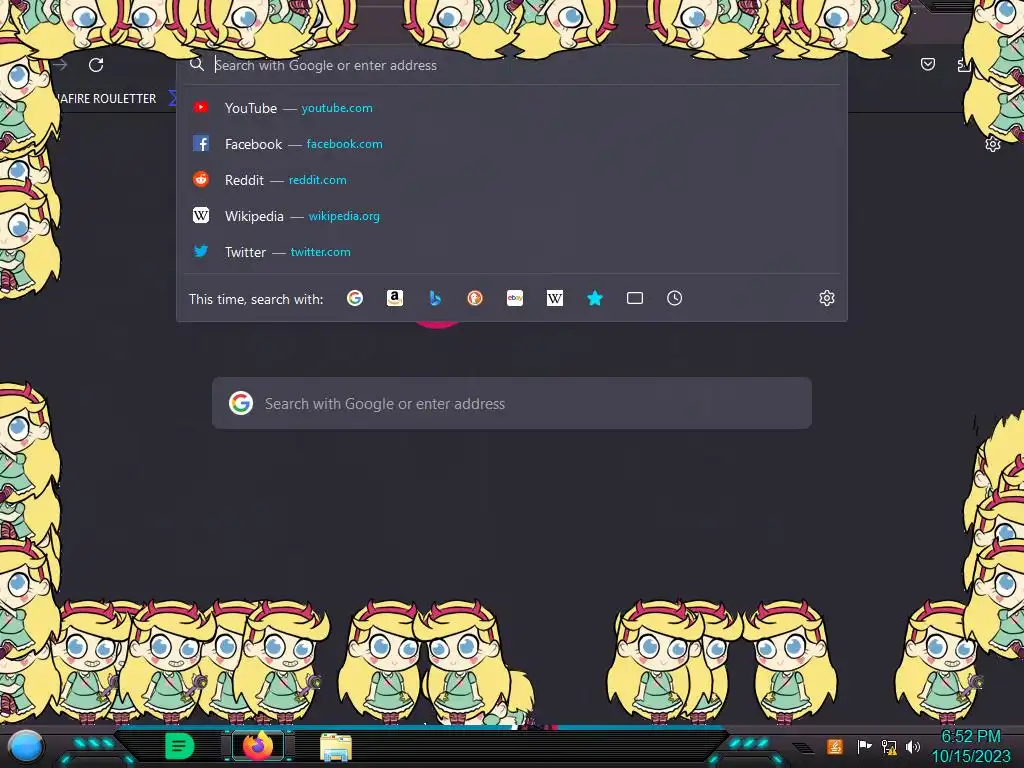Click the forward navigation arrow
The width and height of the screenshot is (1024, 768).
(x=61, y=65)
